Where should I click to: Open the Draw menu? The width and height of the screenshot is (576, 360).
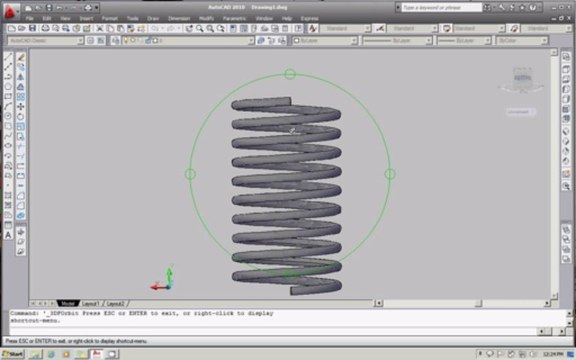click(153, 18)
